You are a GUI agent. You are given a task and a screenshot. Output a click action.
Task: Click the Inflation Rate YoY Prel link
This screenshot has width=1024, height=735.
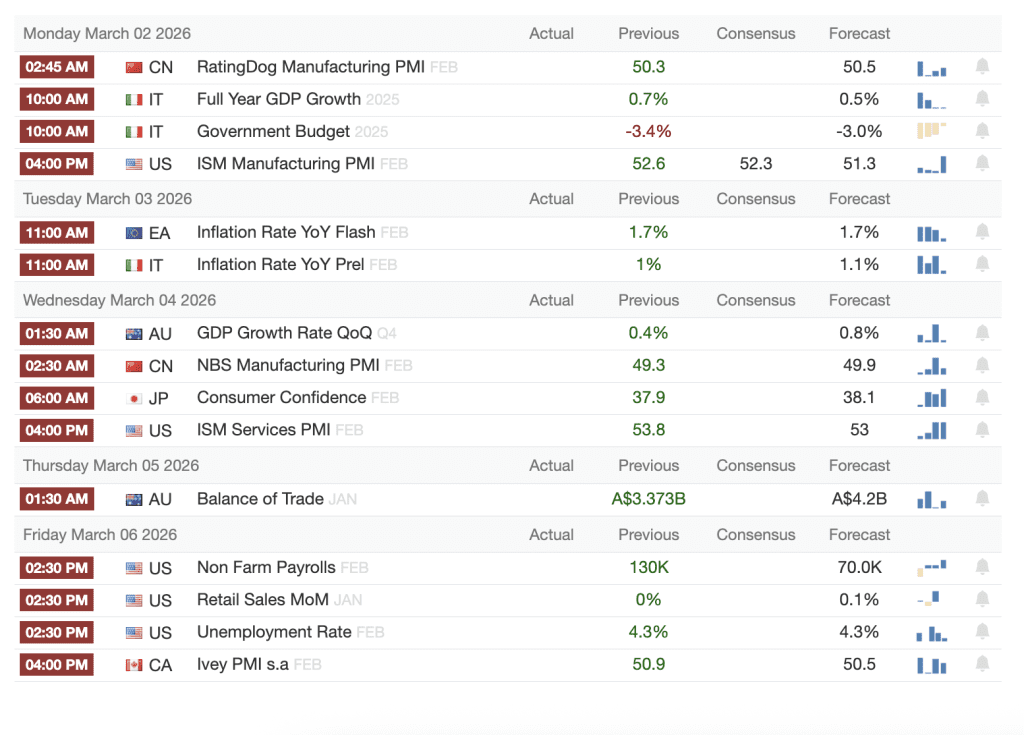[x=280, y=265]
